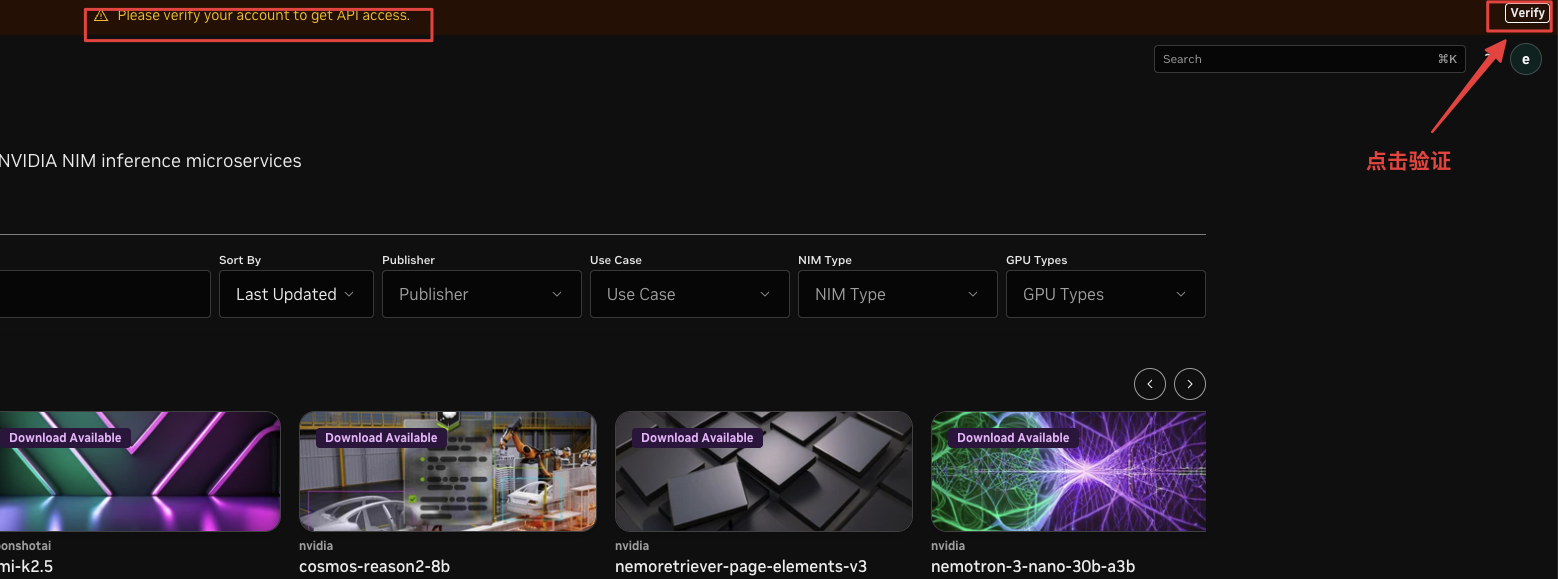This screenshot has height=579, width=1558.
Task: Open the nemoretriever-page-elements-v3 card image
Action: (764, 471)
